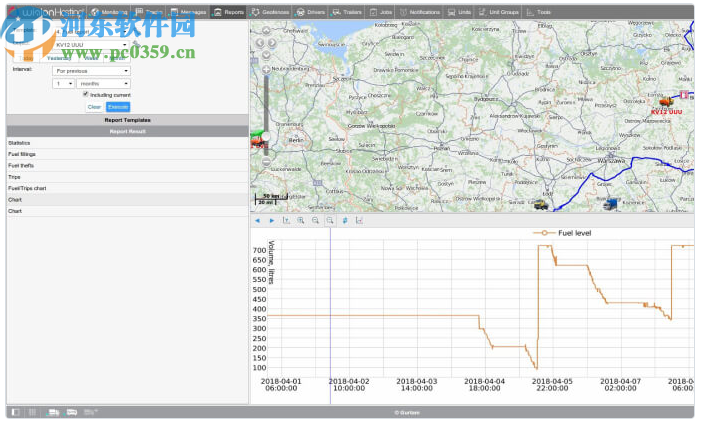Click the chart vertical time cursor line
This screenshot has height=422, width=714.
331,315
